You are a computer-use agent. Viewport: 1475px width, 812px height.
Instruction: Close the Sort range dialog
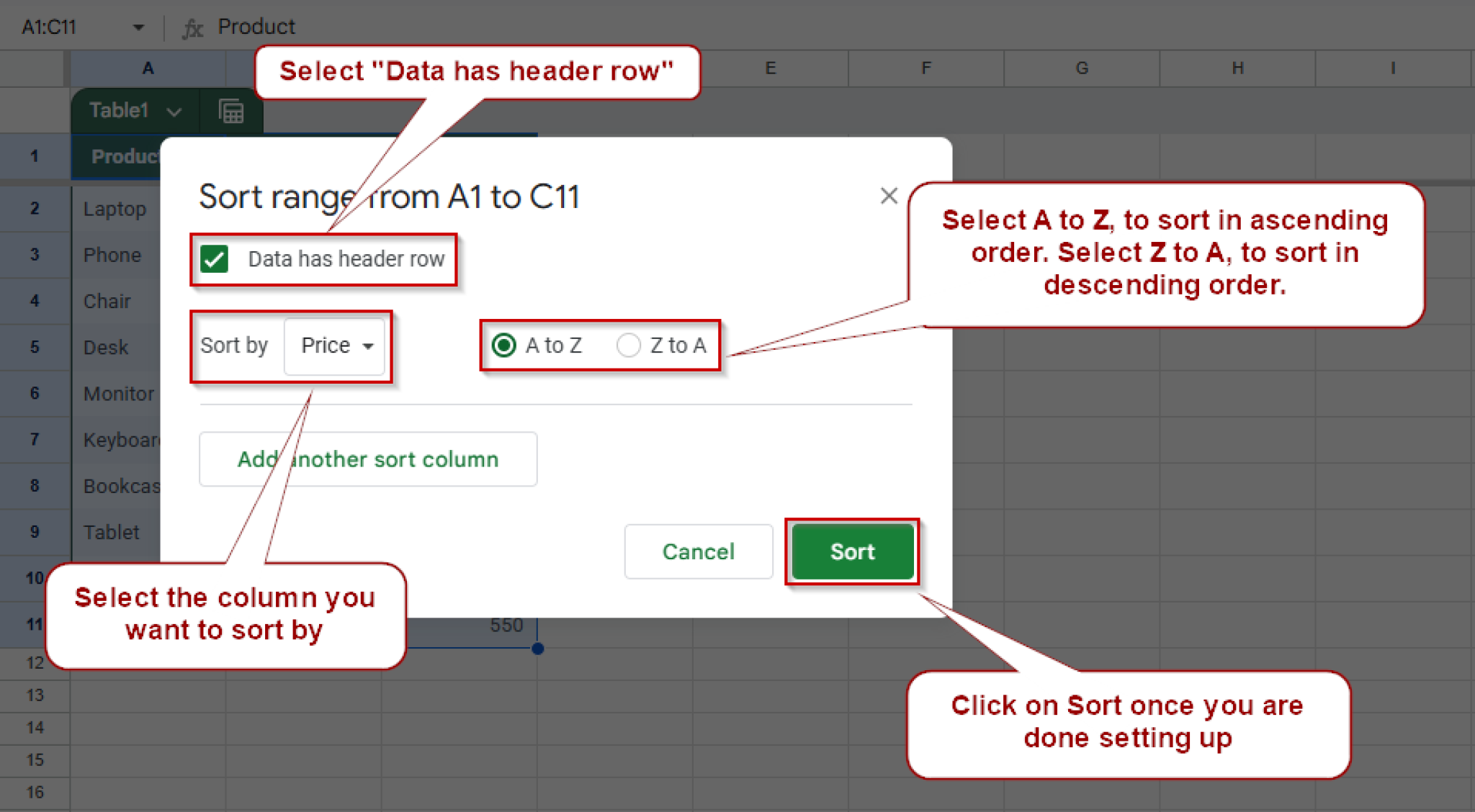point(889,196)
